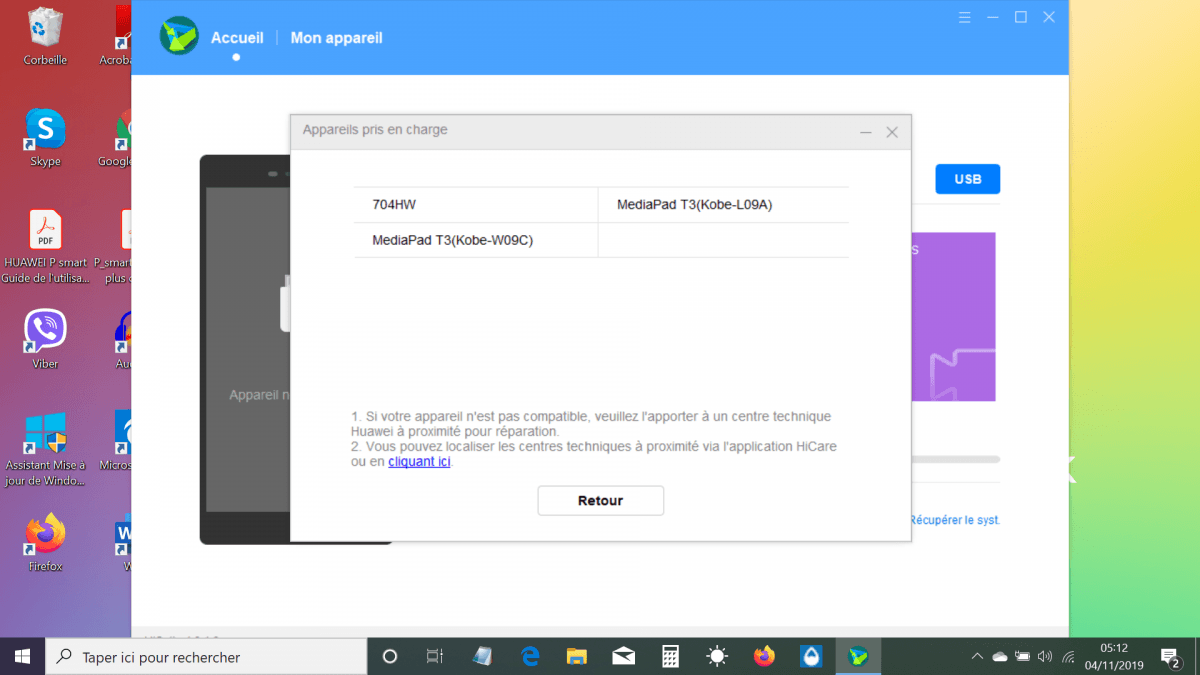Maximize the HiSuite main window
This screenshot has height=675, width=1200.
pyautogui.click(x=1021, y=17)
